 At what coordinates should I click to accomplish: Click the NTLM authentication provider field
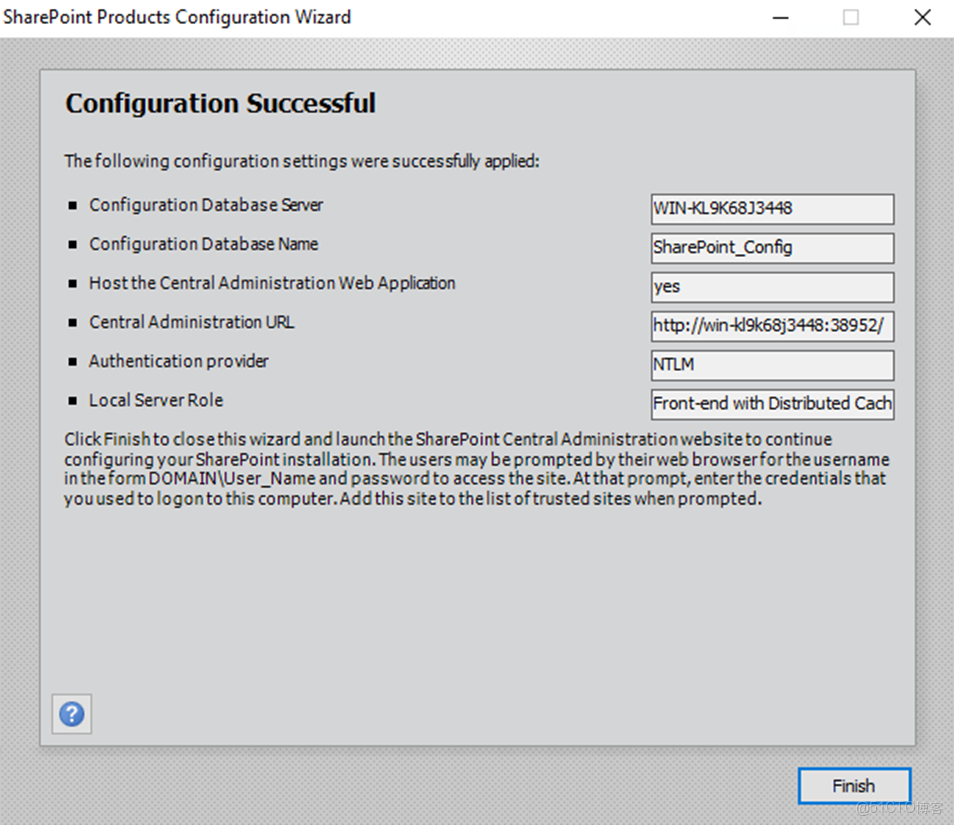771,365
